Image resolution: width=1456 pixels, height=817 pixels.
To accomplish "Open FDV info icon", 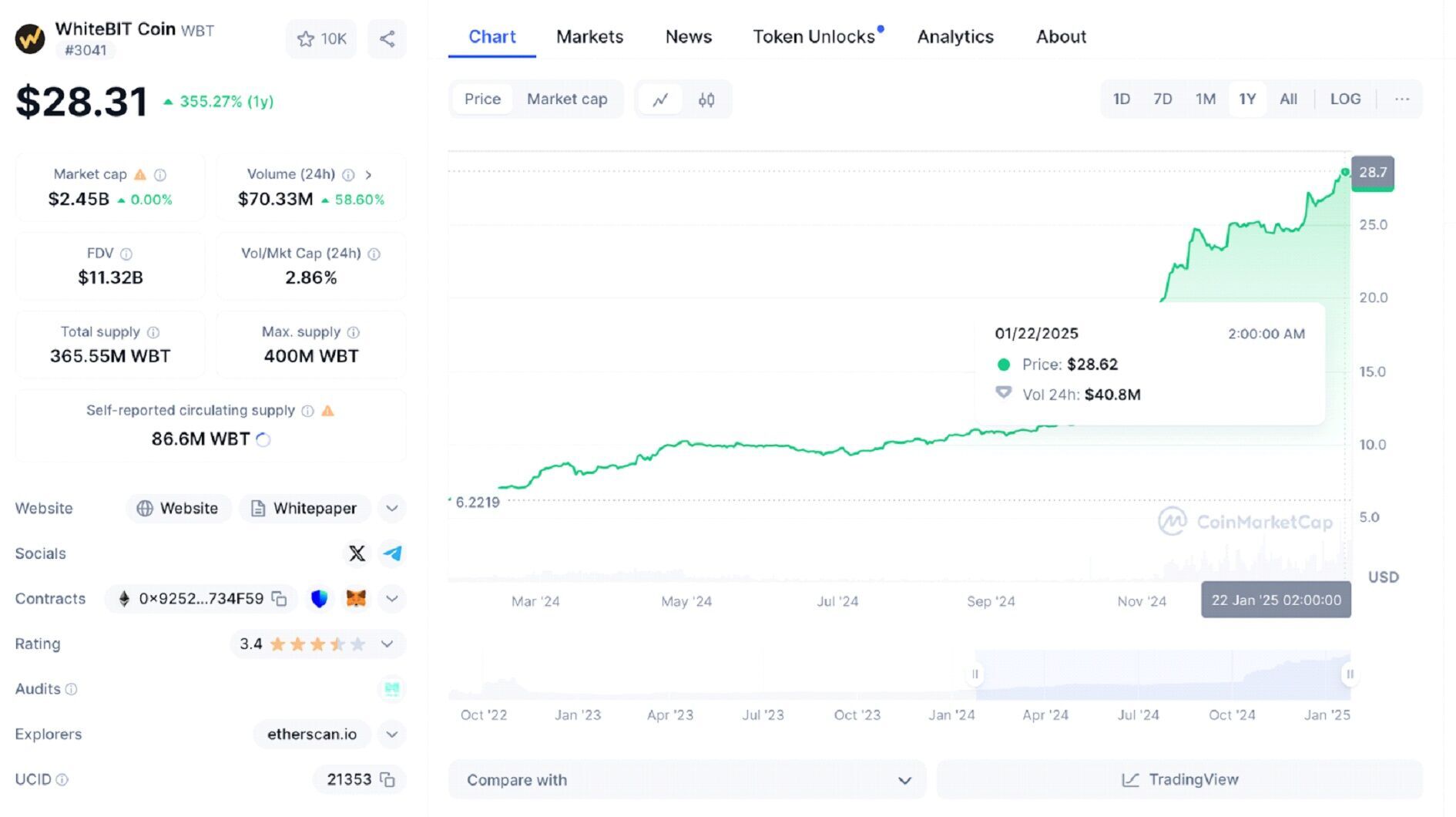I will click(x=126, y=254).
